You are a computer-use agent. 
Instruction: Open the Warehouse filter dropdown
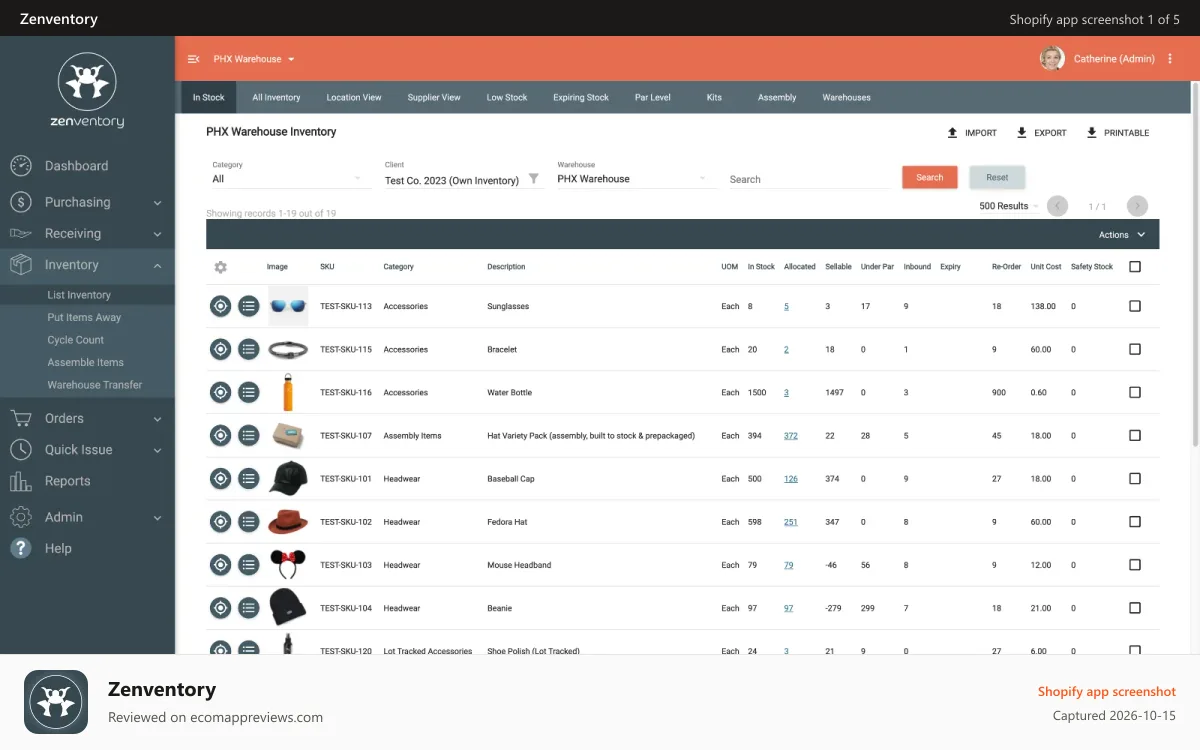(x=636, y=179)
